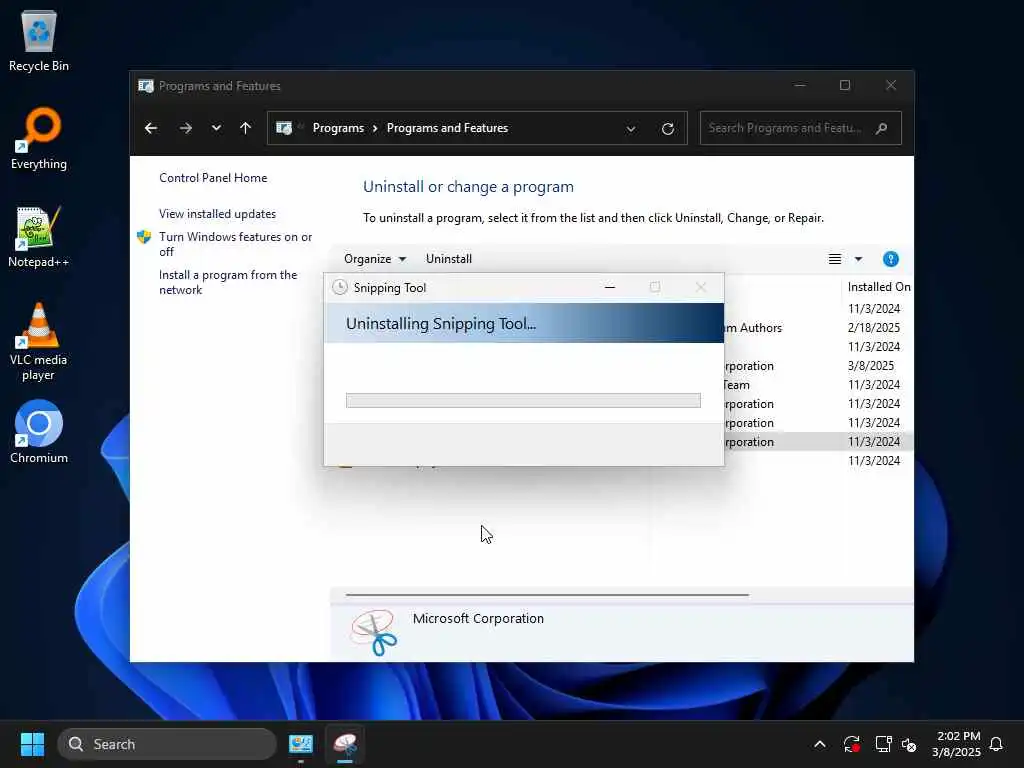Select Programs and Features breadcrumb
This screenshot has height=768, width=1024.
447,128
